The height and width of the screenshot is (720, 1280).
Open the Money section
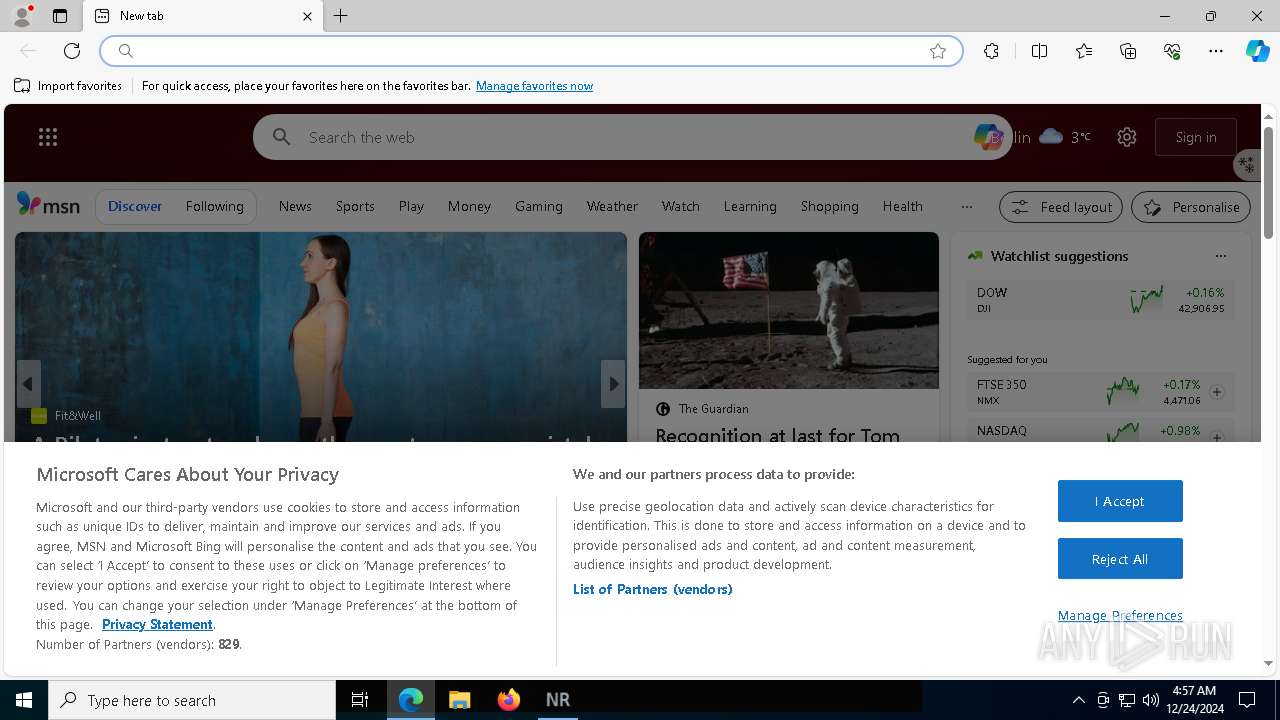tap(469, 206)
